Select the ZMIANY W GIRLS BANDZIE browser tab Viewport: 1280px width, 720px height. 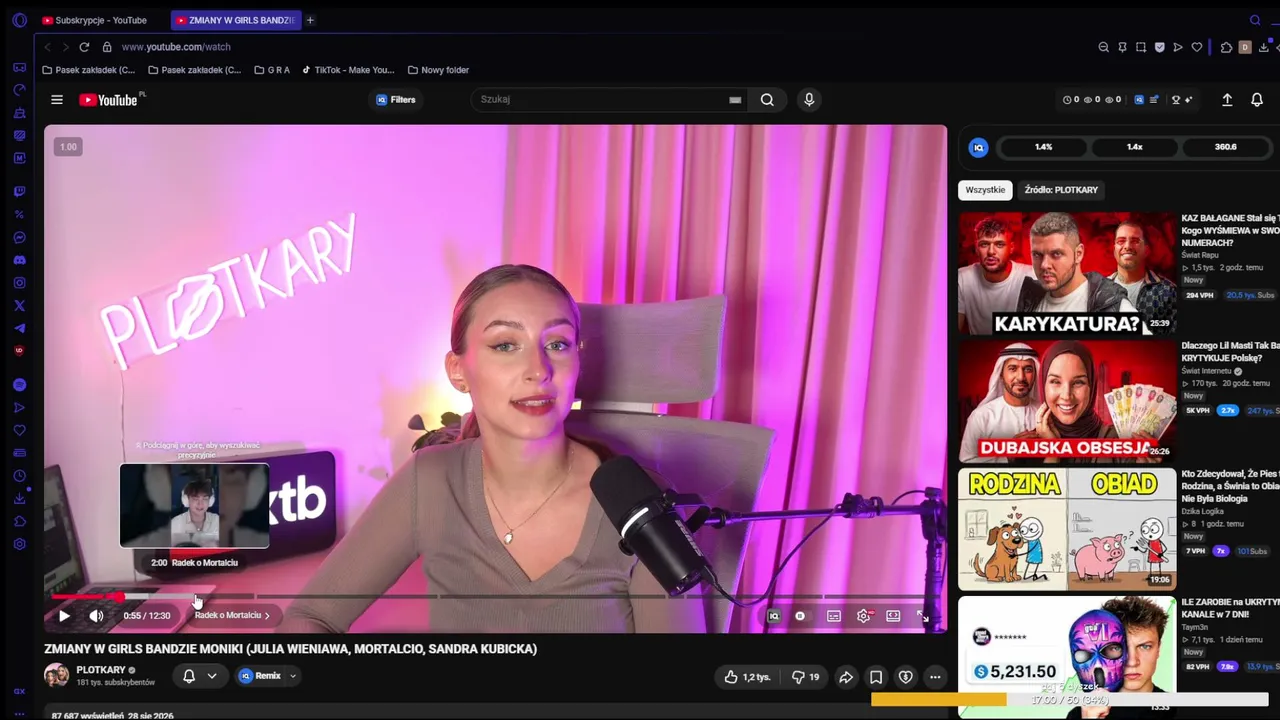pyautogui.click(x=234, y=20)
